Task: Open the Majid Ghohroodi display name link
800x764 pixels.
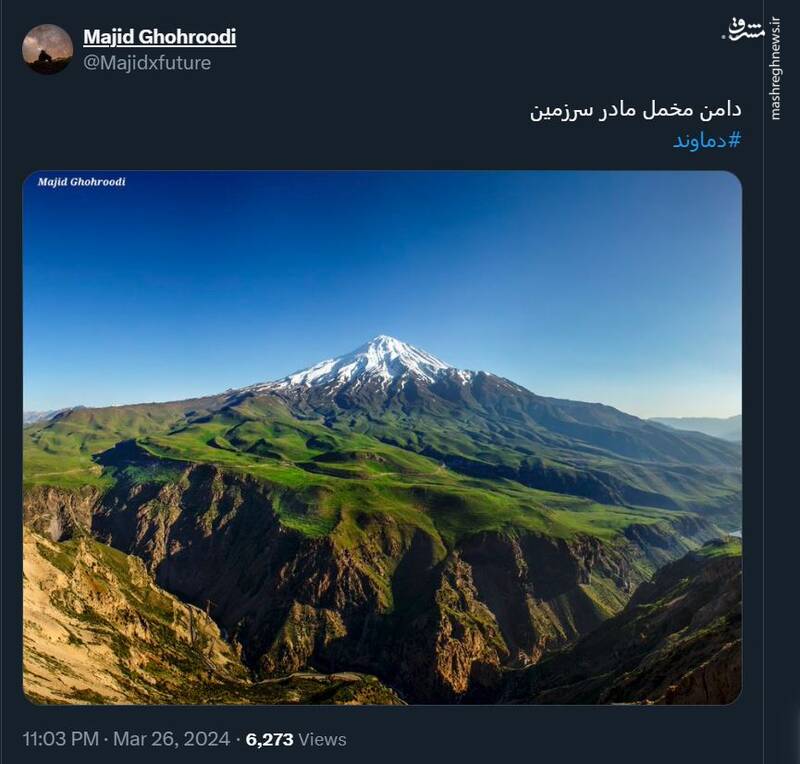Action: point(160,37)
